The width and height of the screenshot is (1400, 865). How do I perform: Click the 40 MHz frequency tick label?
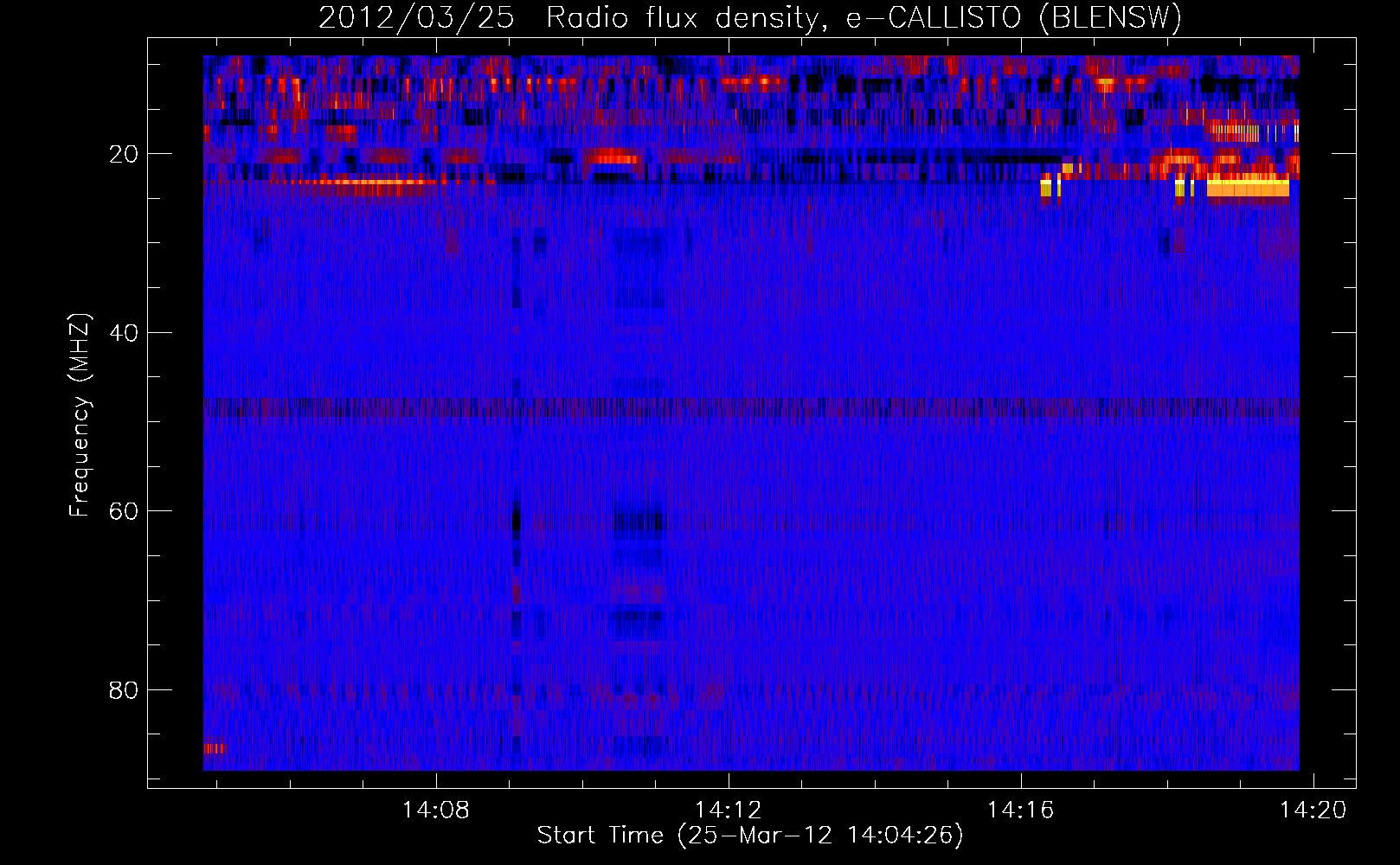(125, 333)
